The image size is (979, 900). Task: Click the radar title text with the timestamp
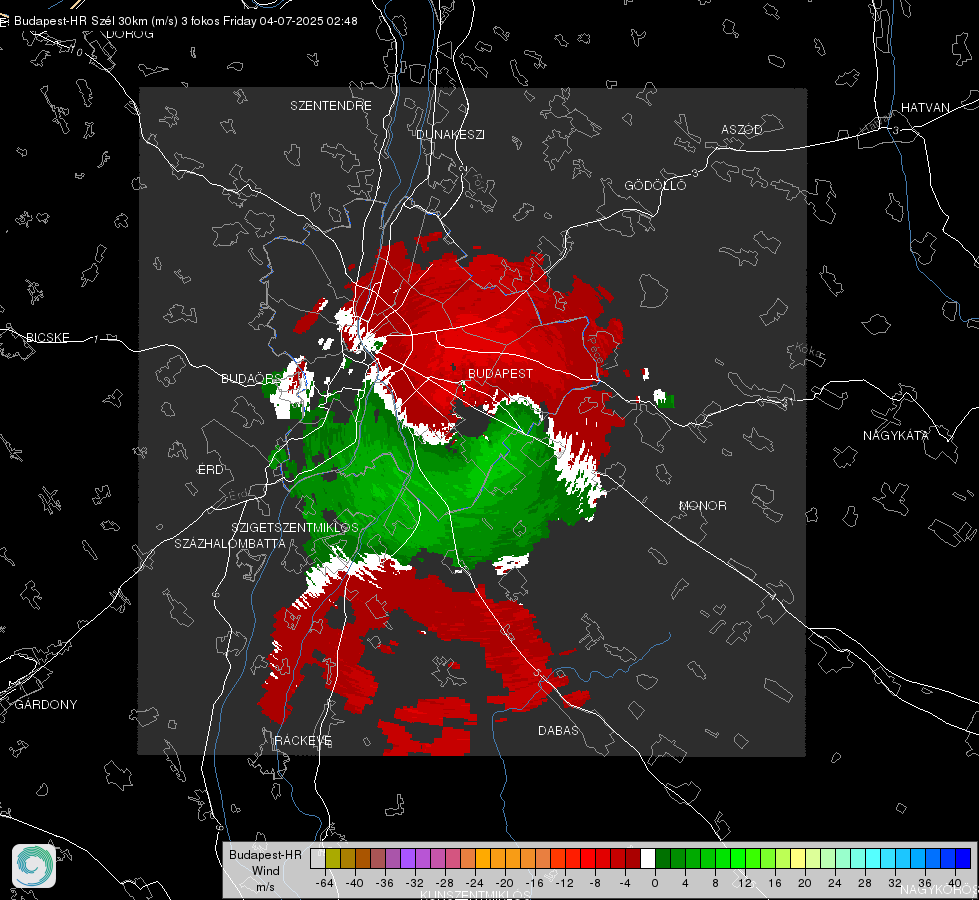tap(185, 21)
